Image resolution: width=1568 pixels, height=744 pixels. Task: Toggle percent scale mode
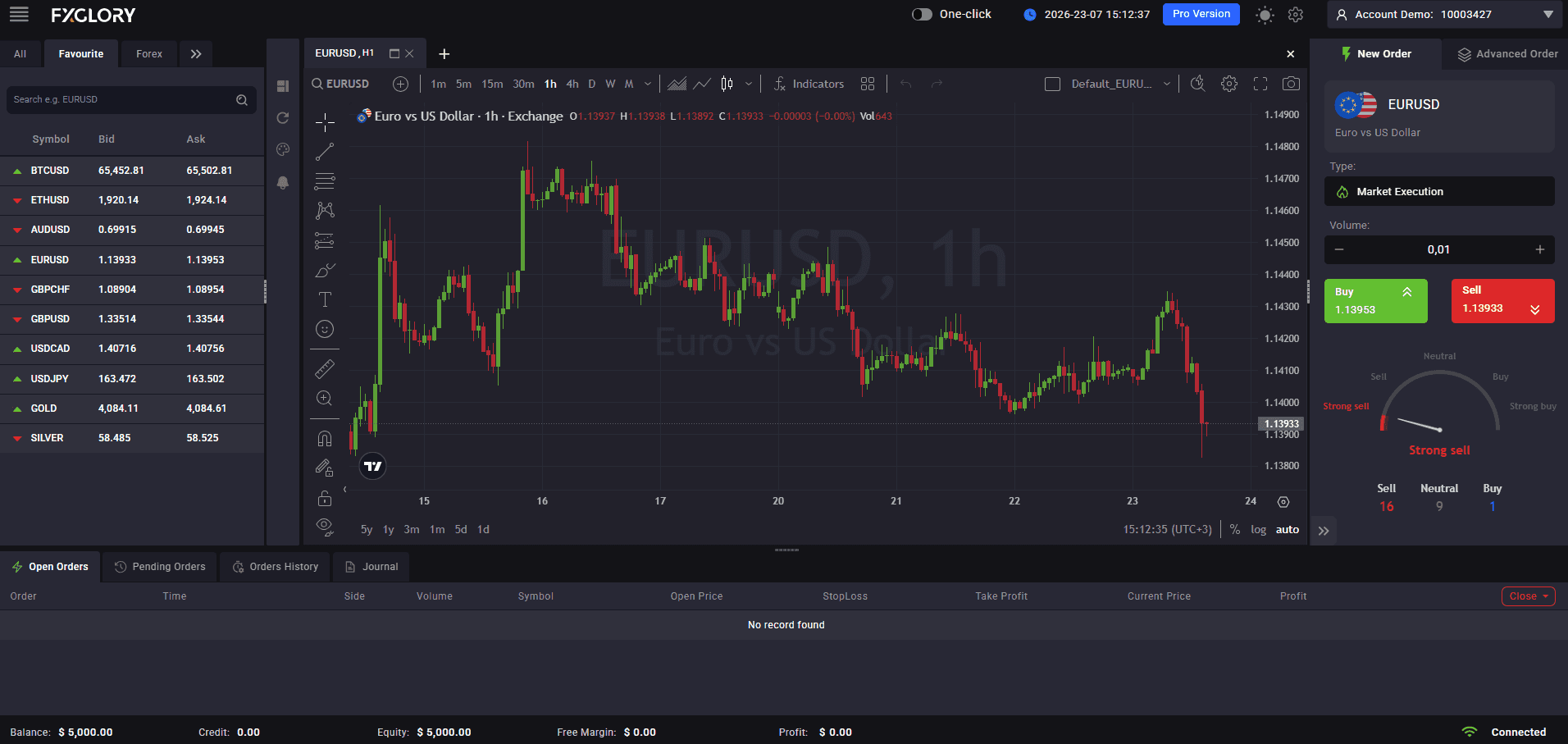1235,530
